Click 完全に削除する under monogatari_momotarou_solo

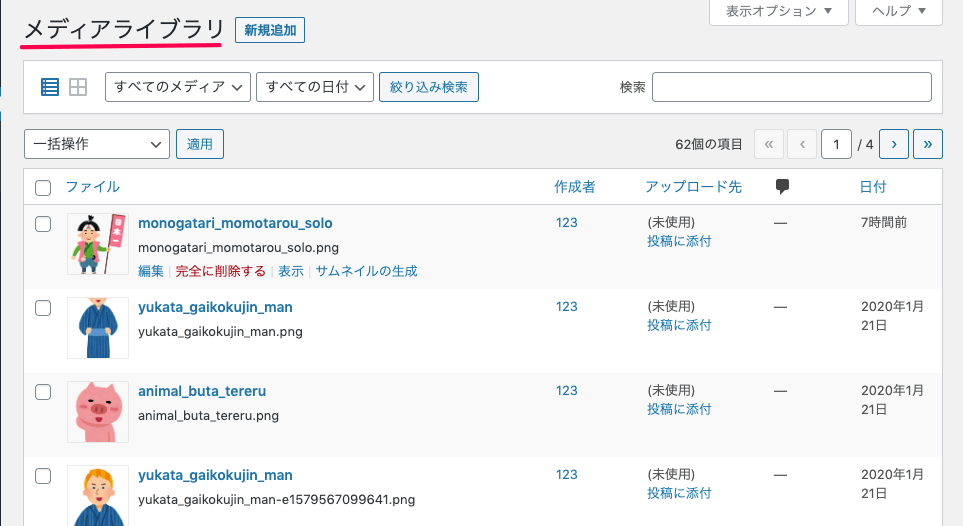[220, 271]
